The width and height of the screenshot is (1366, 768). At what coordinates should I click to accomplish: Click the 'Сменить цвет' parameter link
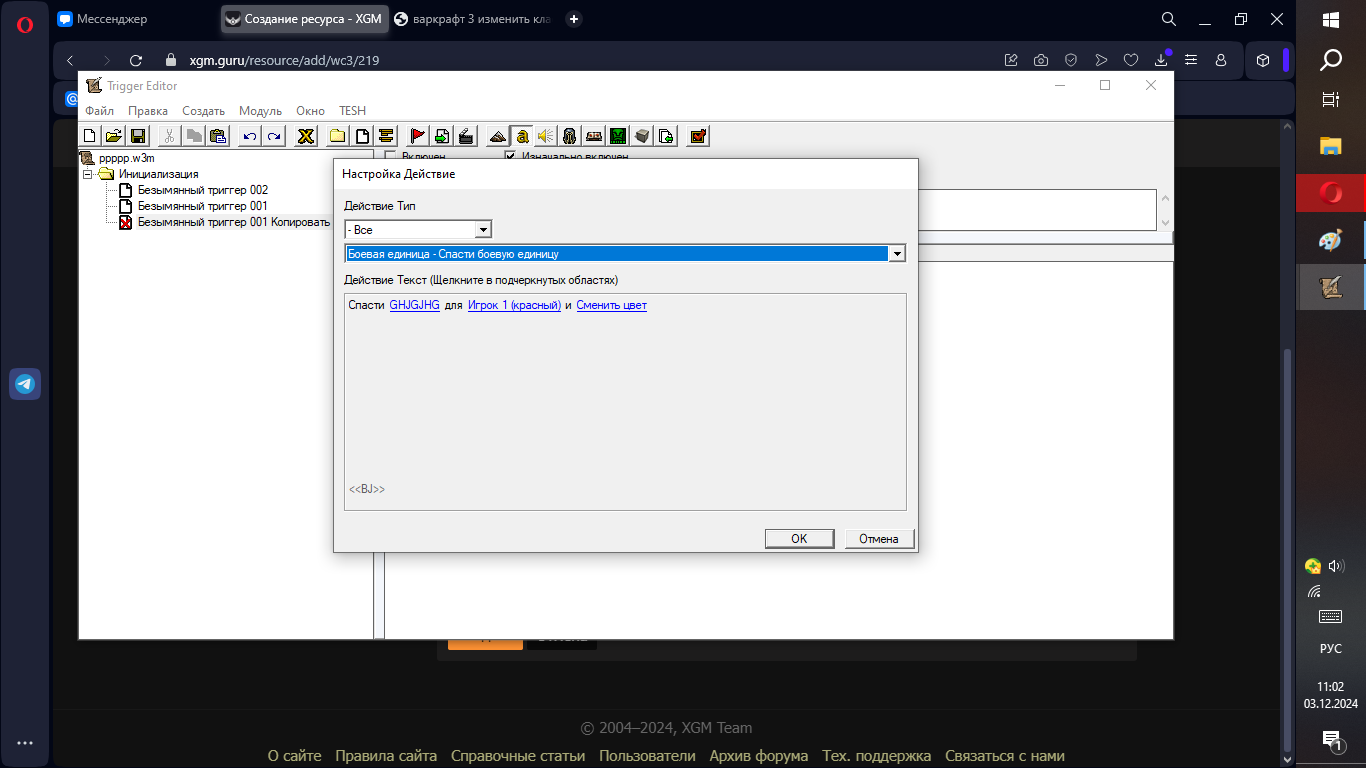click(611, 305)
